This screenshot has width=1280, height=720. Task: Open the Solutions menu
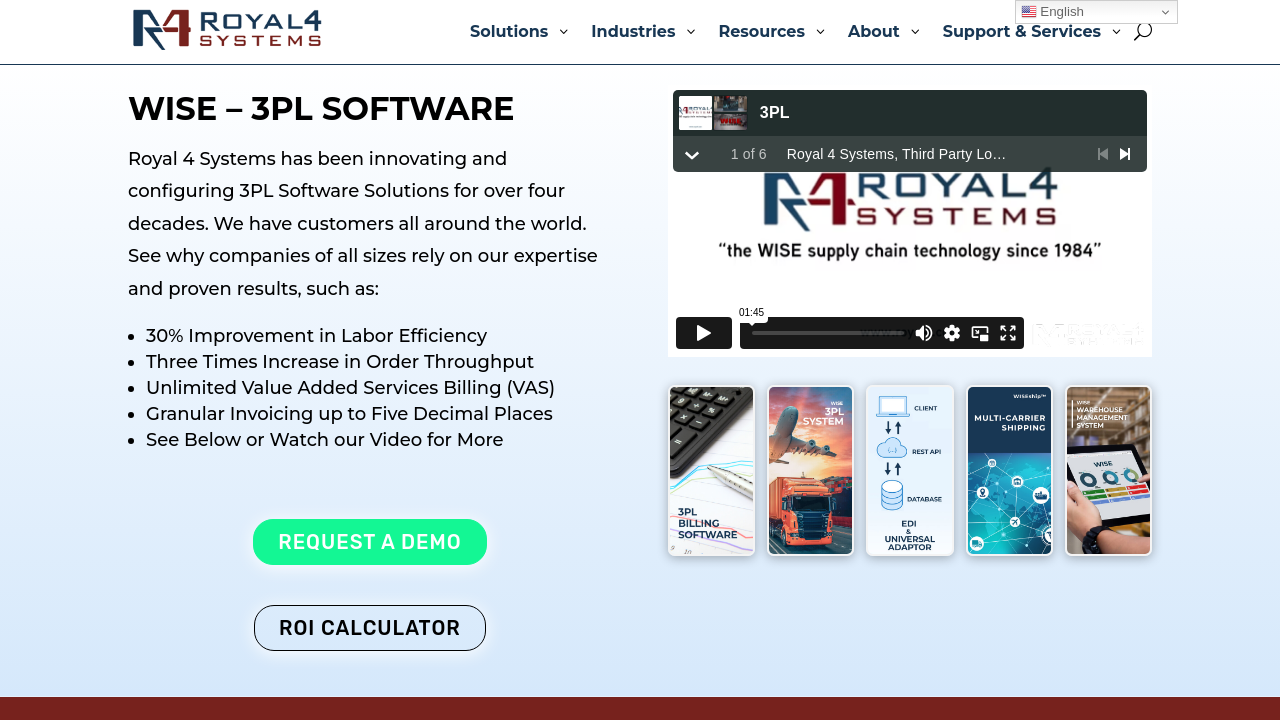[x=519, y=31]
